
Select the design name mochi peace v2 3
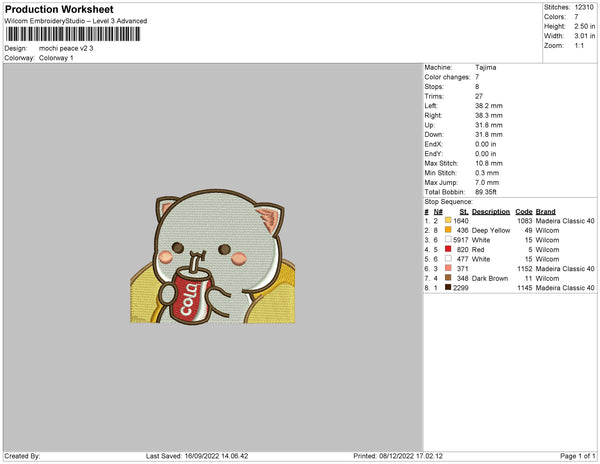click(x=66, y=49)
